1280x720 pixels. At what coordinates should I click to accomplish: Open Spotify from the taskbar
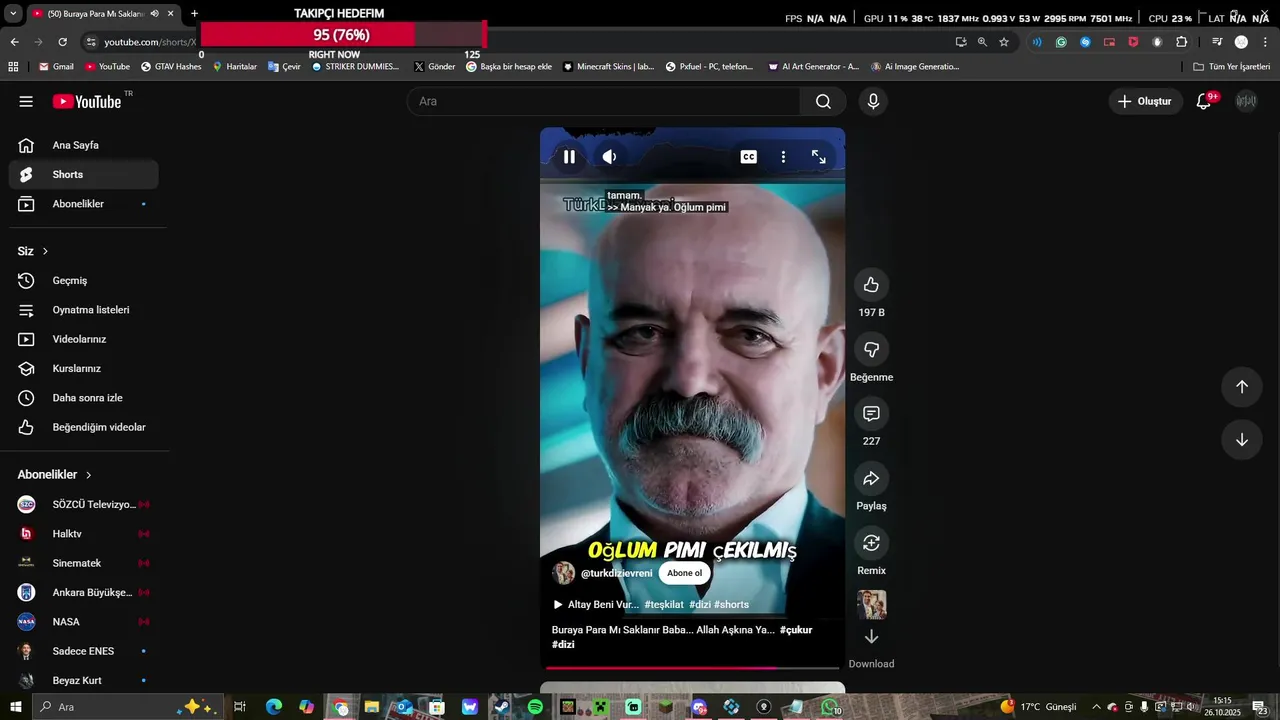535,707
